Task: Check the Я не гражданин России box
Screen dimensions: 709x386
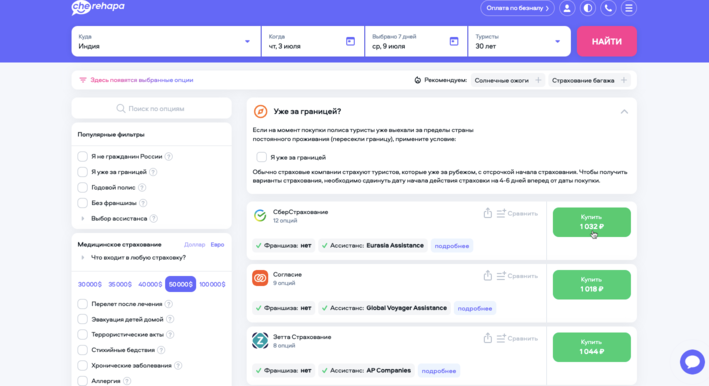Action: click(82, 156)
